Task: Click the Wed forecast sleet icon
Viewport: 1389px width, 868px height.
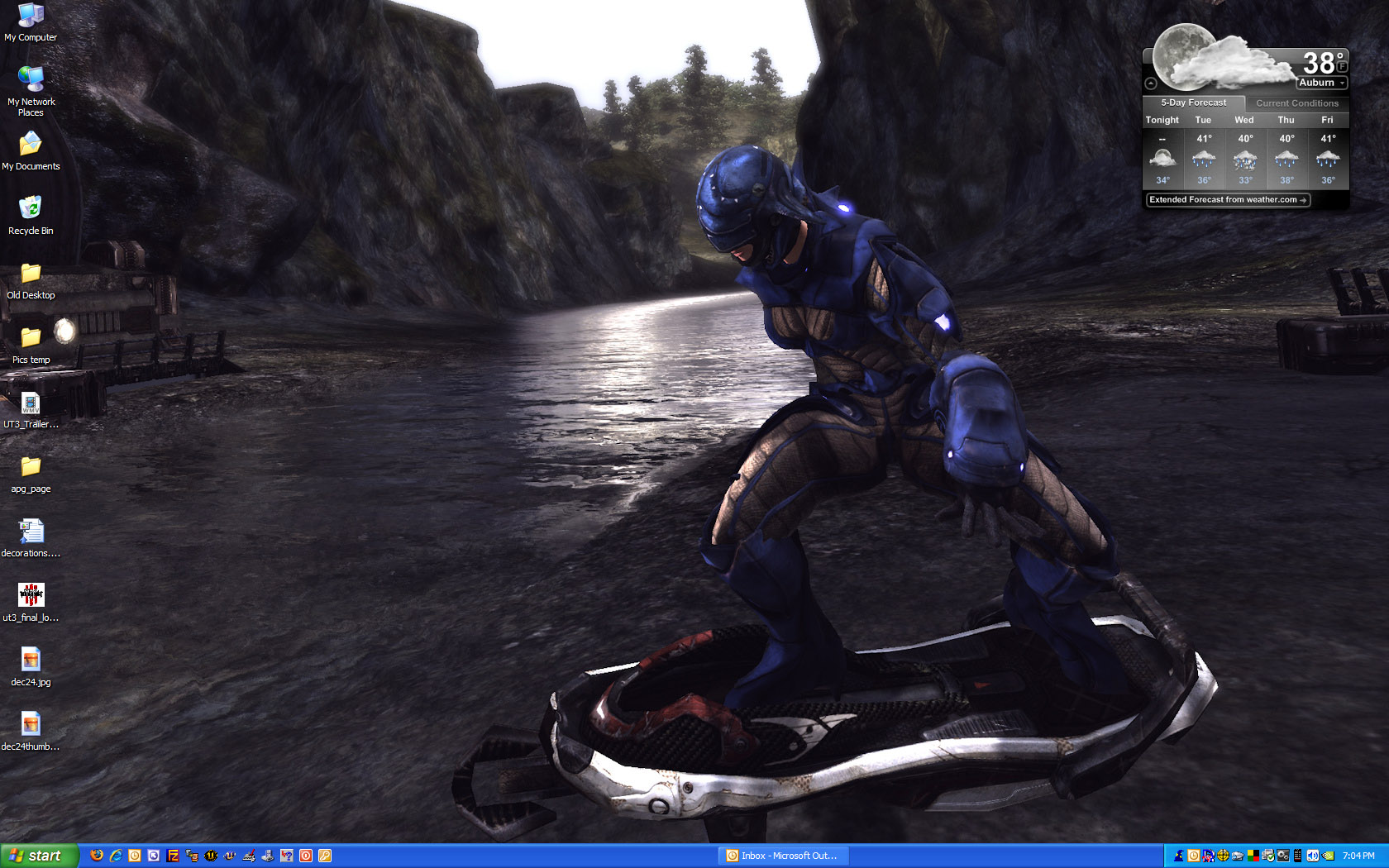Action: tap(1245, 159)
